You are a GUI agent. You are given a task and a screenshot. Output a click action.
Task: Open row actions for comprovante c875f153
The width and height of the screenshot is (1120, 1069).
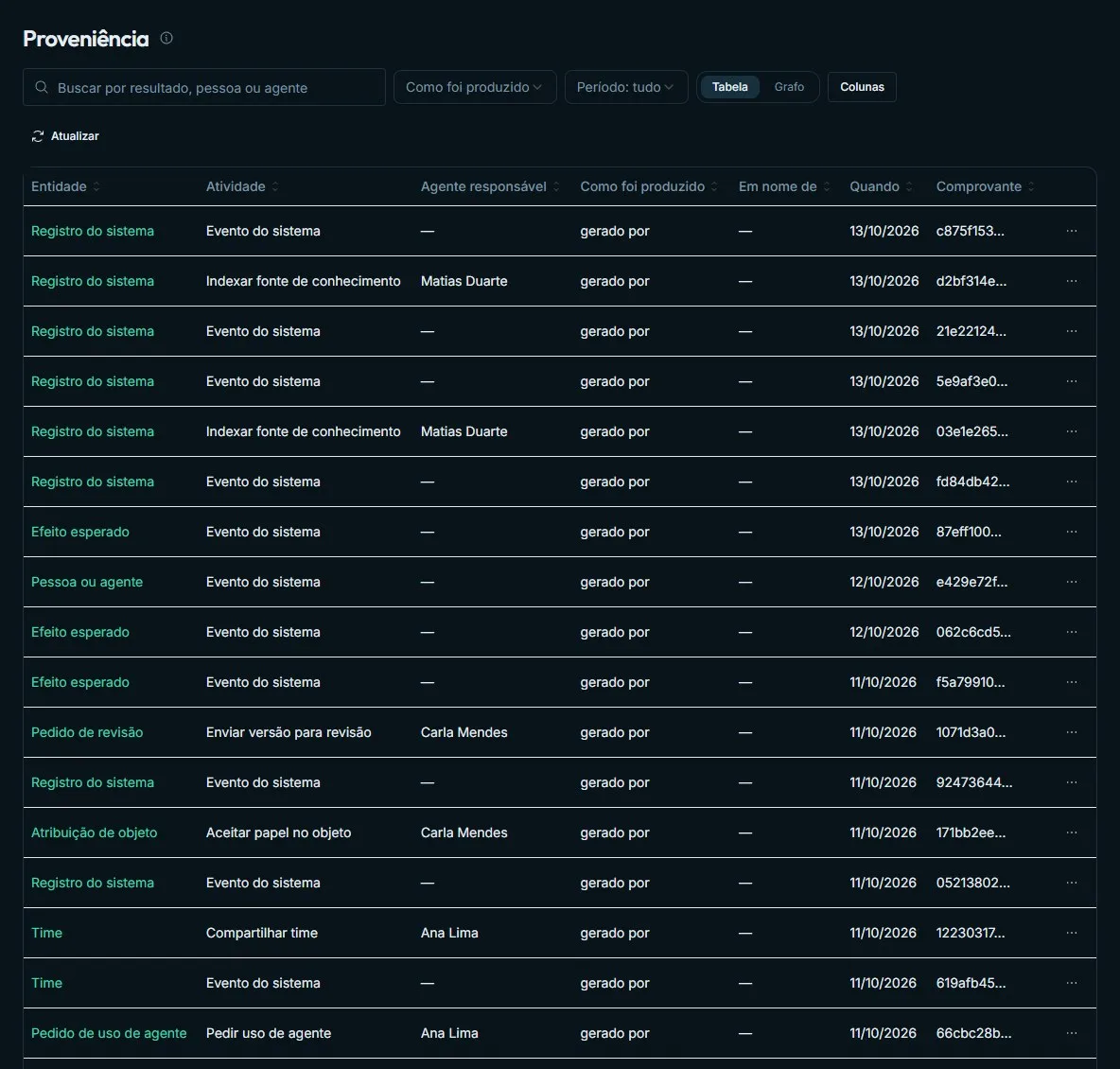click(1072, 231)
